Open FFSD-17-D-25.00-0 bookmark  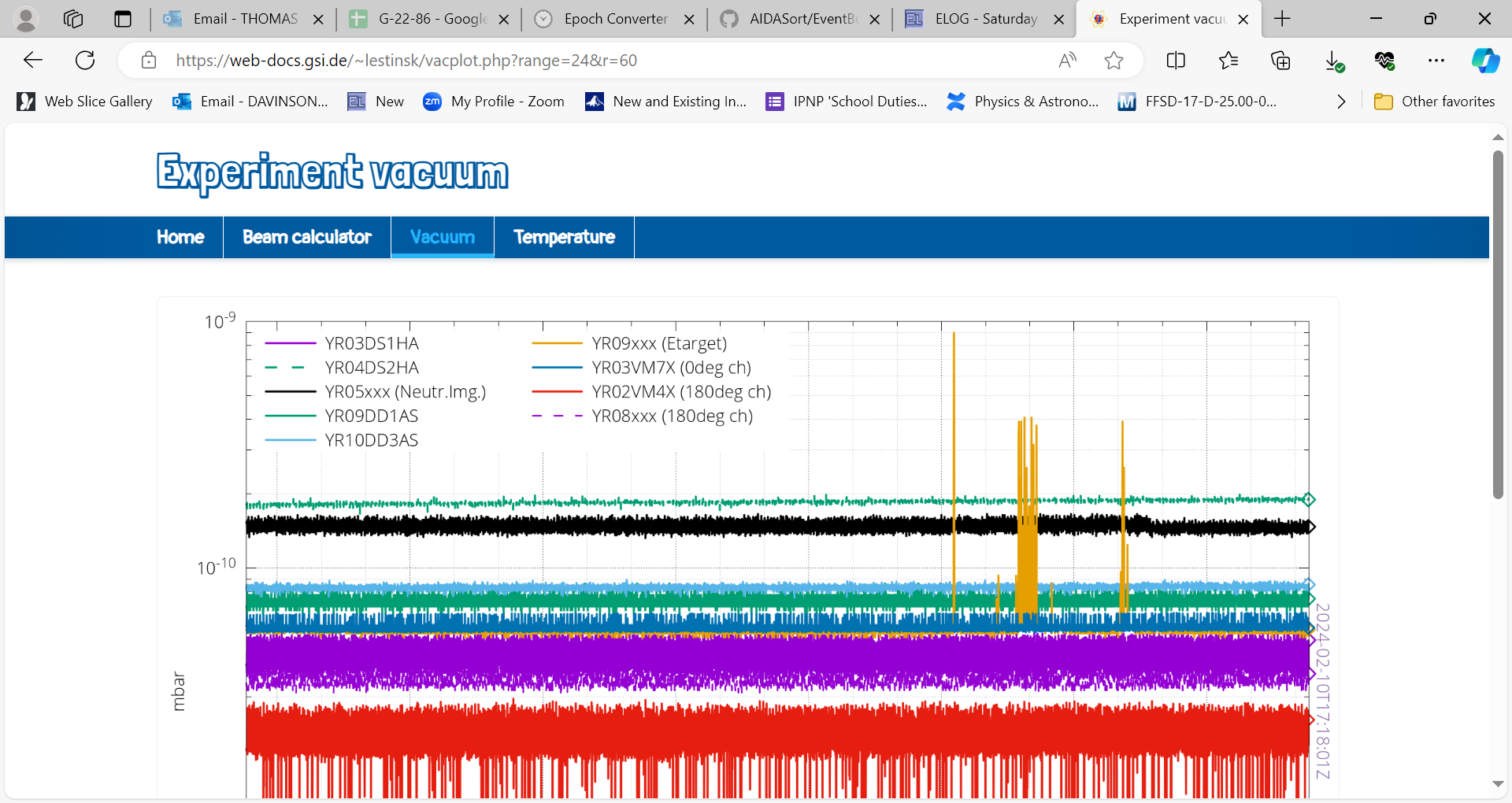[1198, 102]
